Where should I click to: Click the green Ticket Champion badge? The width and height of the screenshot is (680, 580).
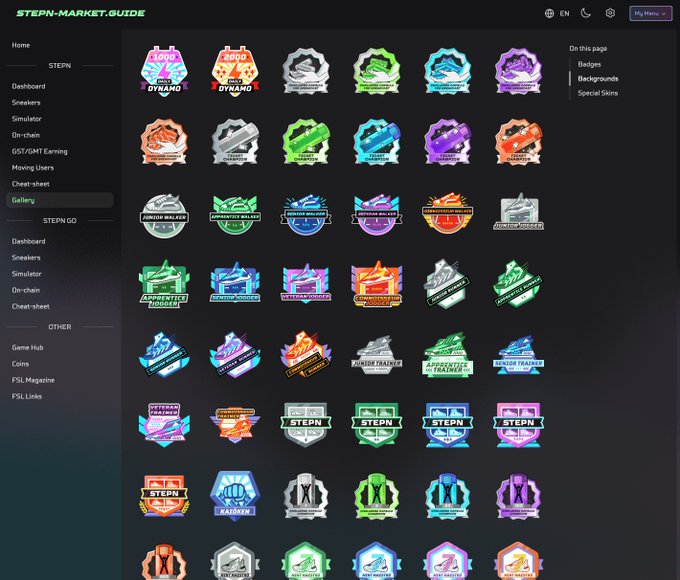[x=306, y=142]
